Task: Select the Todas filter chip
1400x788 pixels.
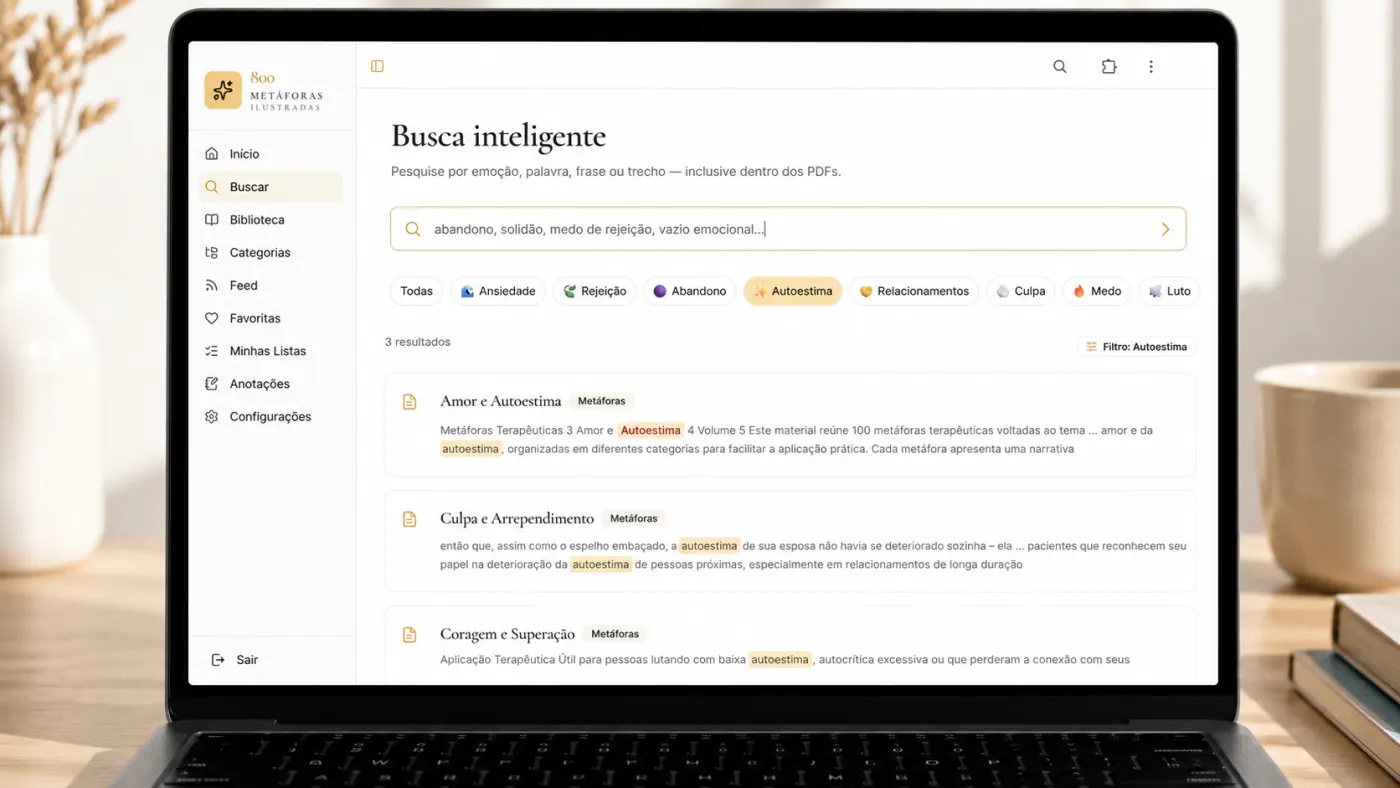Action: pos(417,291)
